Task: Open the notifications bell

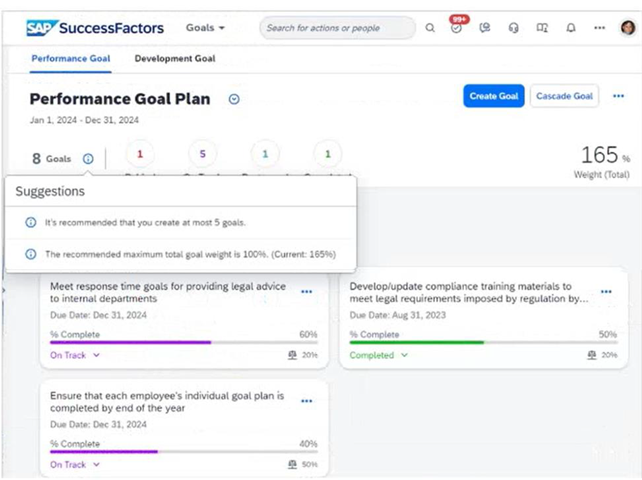Action: [570, 28]
